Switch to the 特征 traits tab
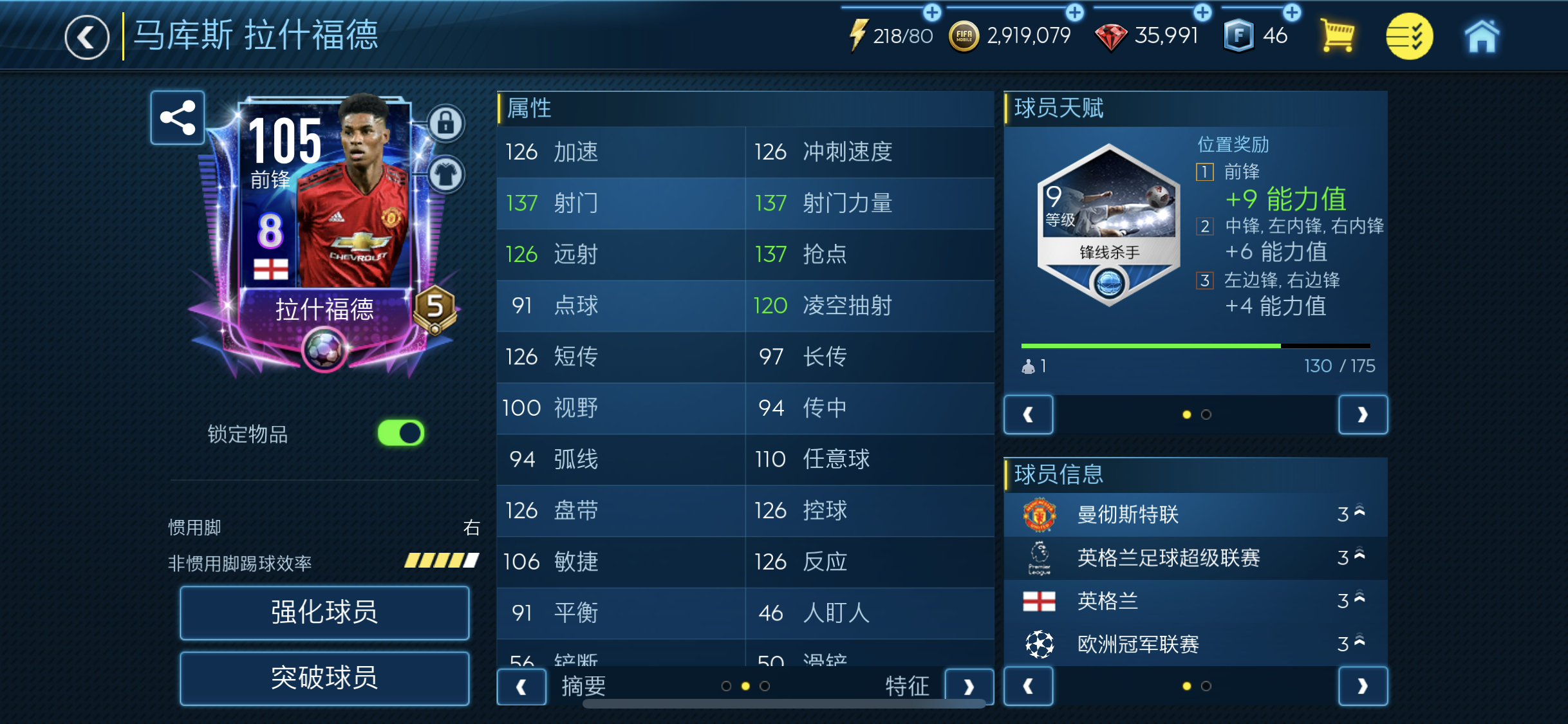The height and width of the screenshot is (724, 1568). click(907, 686)
